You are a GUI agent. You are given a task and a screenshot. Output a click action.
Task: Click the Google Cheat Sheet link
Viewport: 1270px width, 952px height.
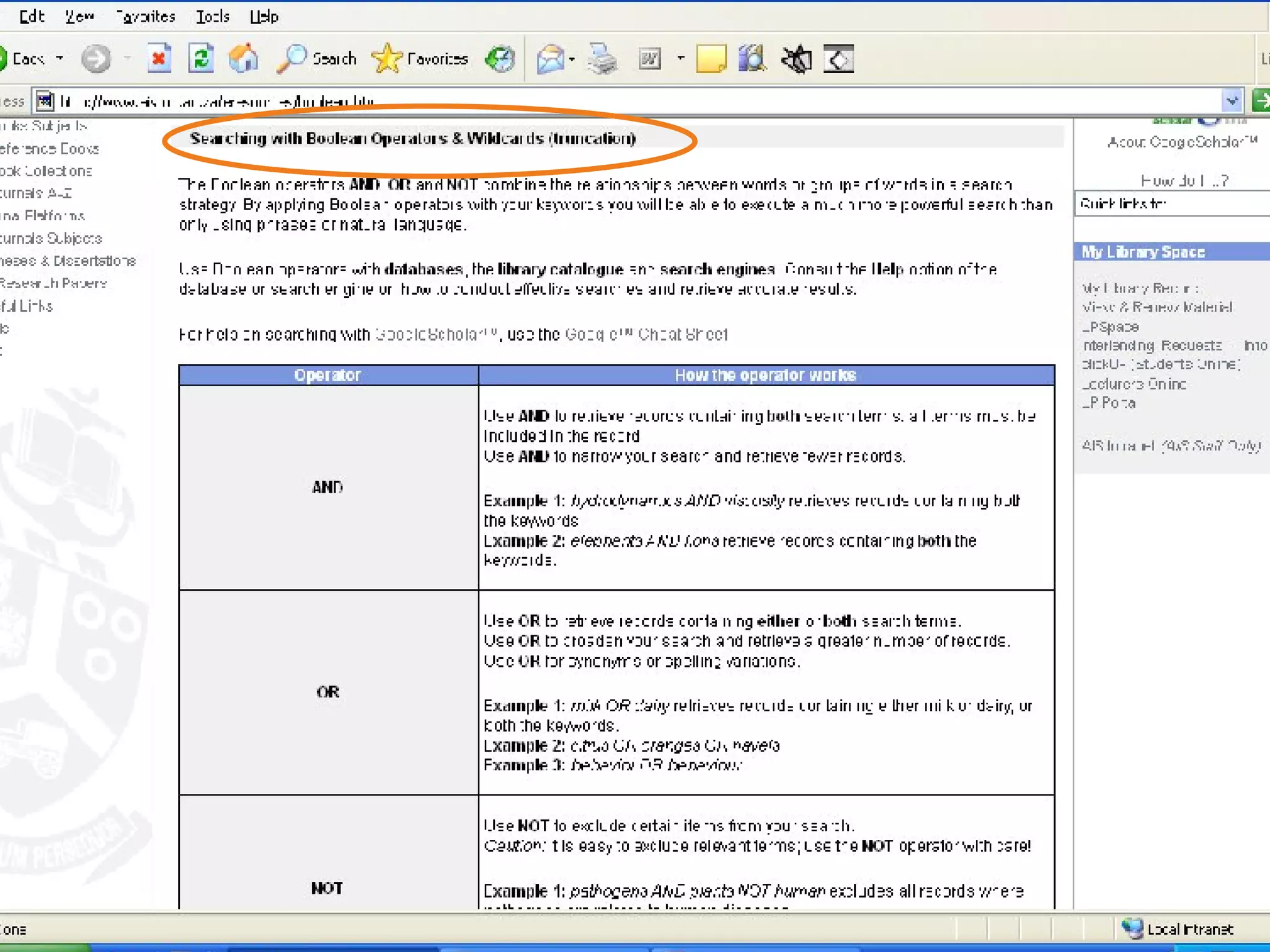tap(646, 335)
